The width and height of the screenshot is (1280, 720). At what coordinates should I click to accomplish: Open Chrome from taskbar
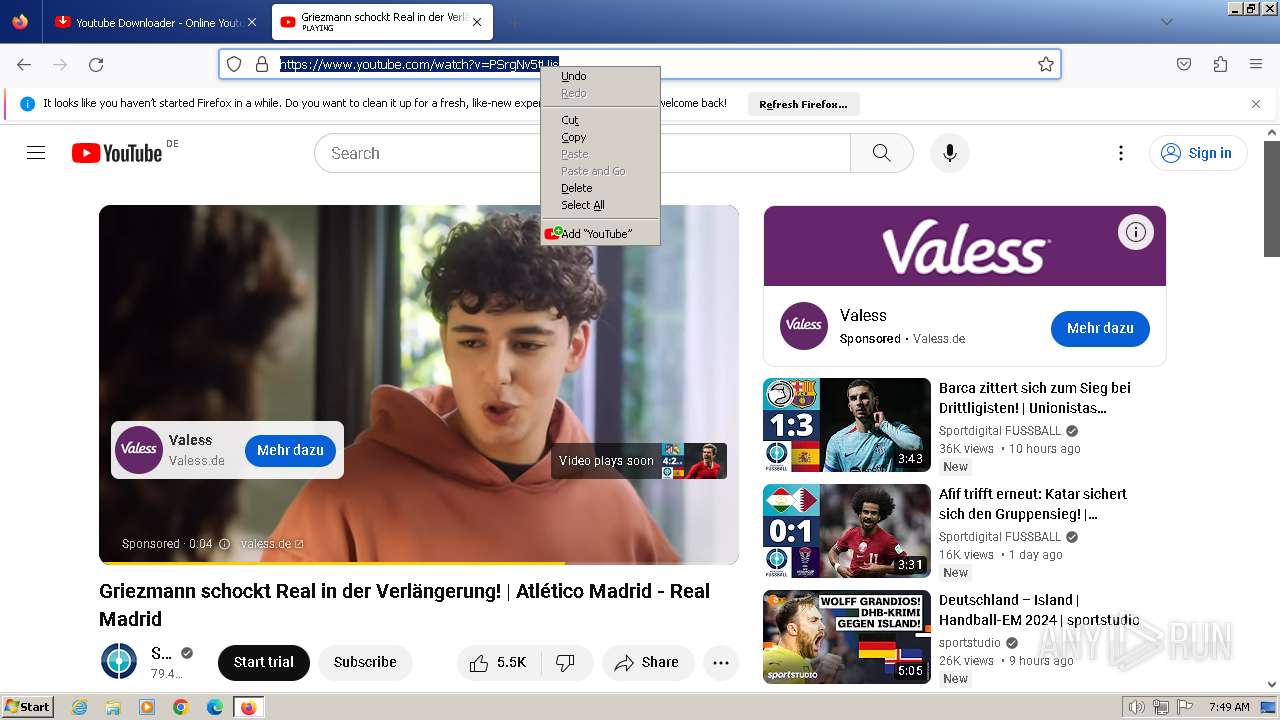point(181,707)
